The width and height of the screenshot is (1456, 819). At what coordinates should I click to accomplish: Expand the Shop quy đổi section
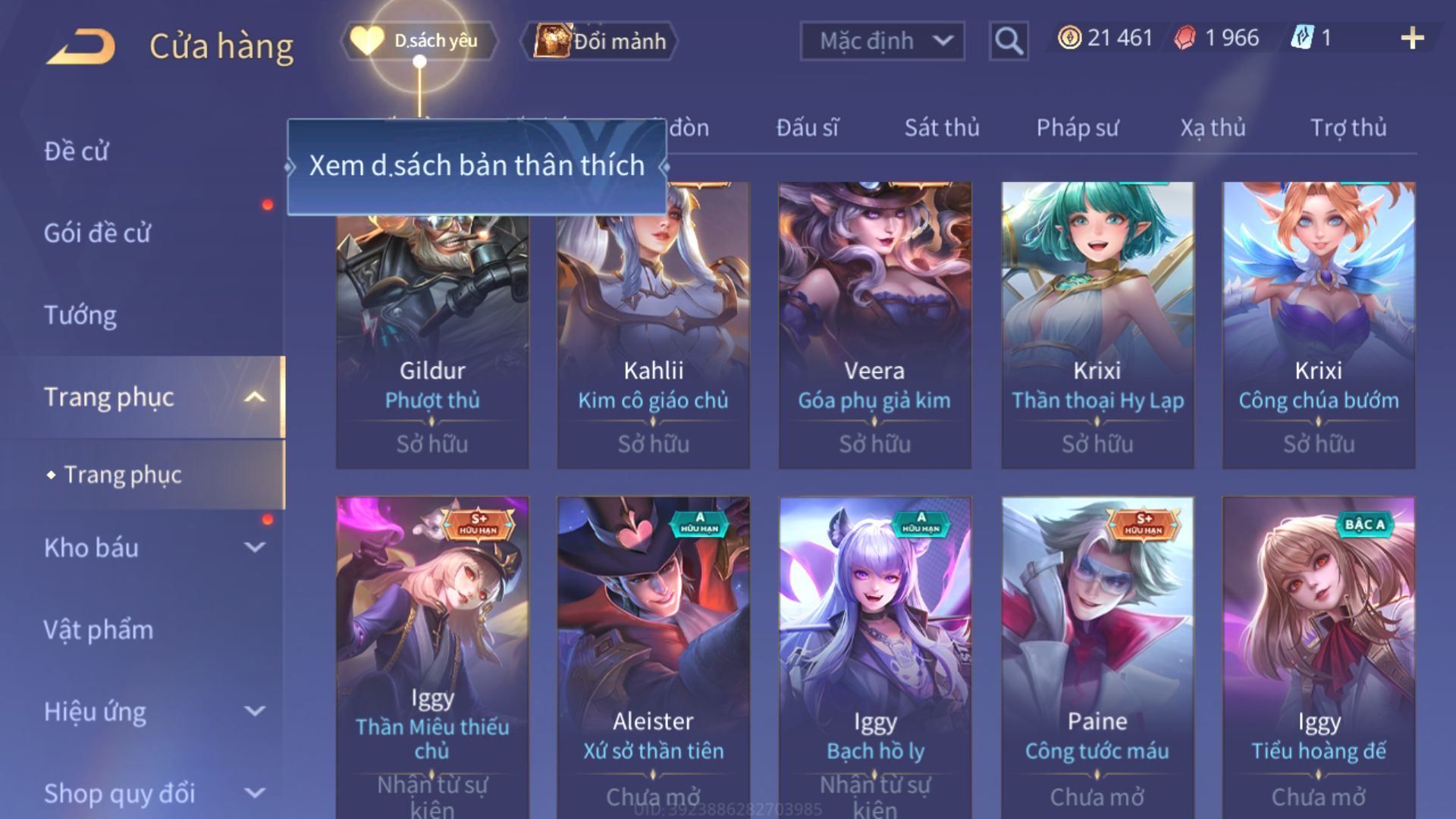(255, 793)
